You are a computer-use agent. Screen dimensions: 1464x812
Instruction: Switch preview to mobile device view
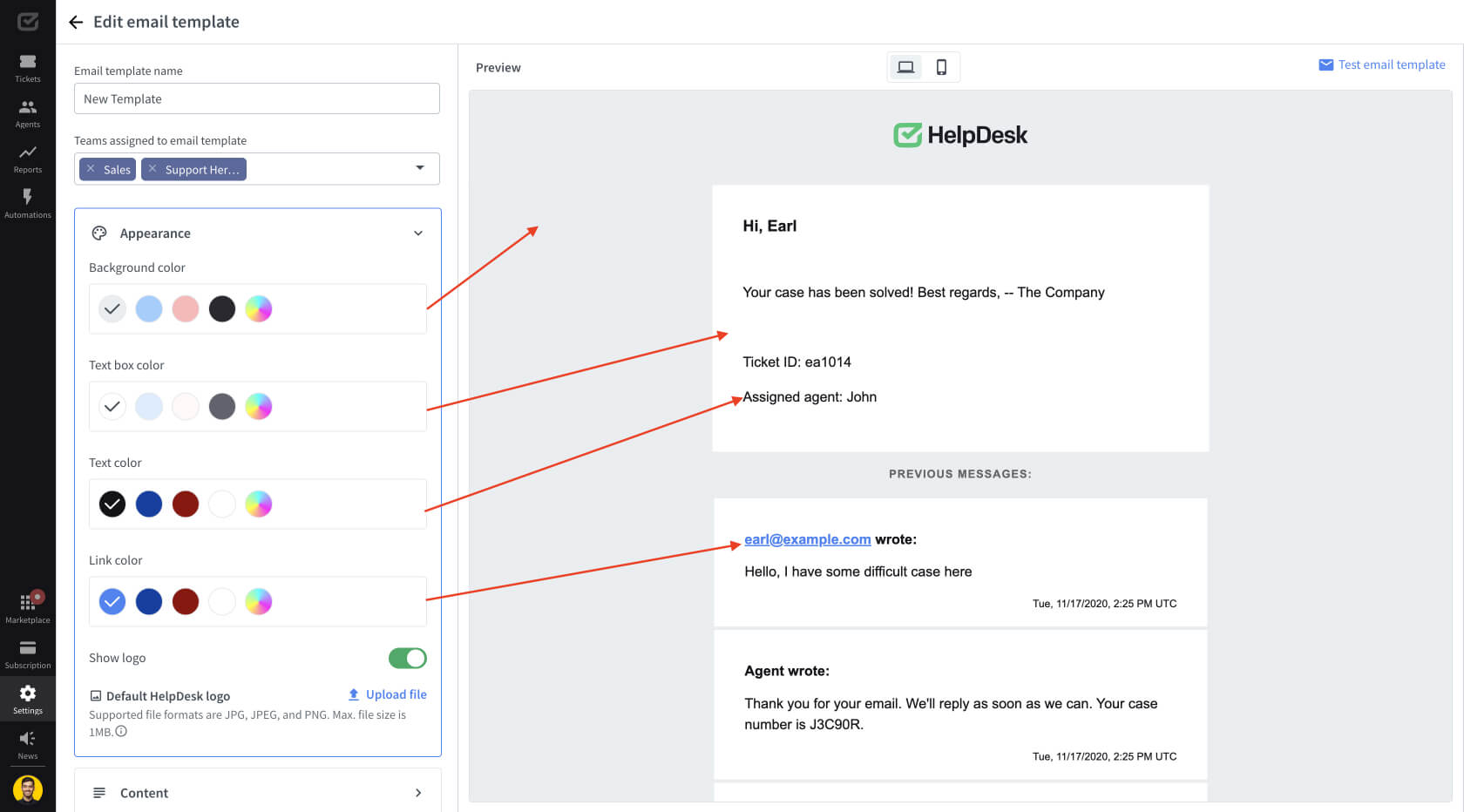click(941, 67)
